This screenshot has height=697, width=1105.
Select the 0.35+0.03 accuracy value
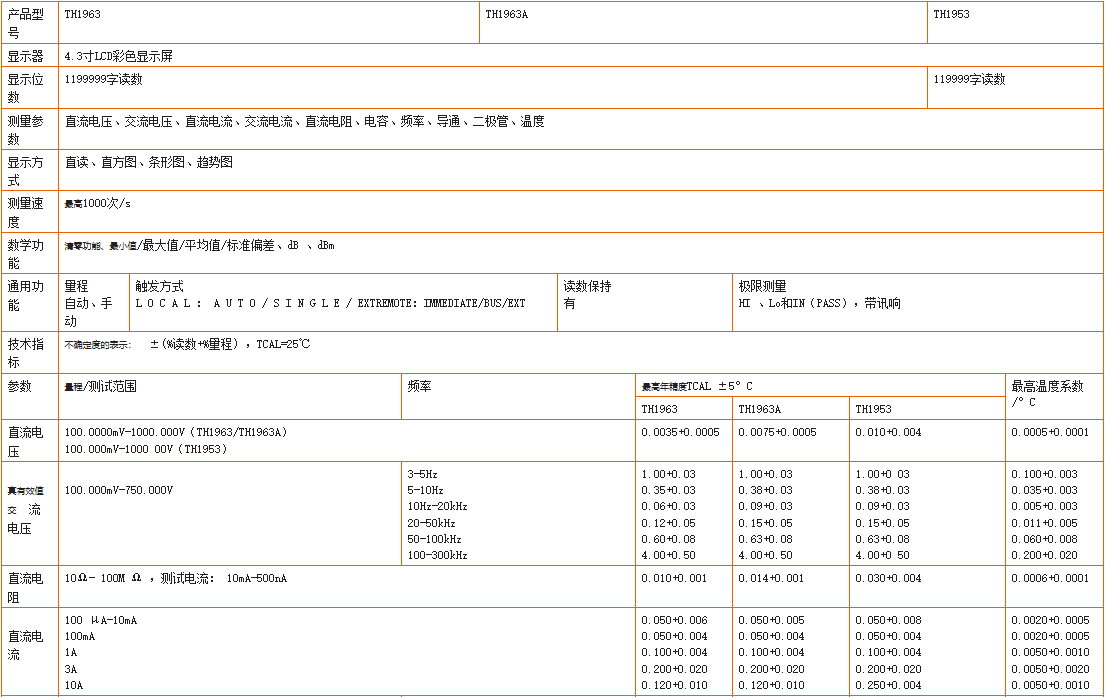(669, 491)
